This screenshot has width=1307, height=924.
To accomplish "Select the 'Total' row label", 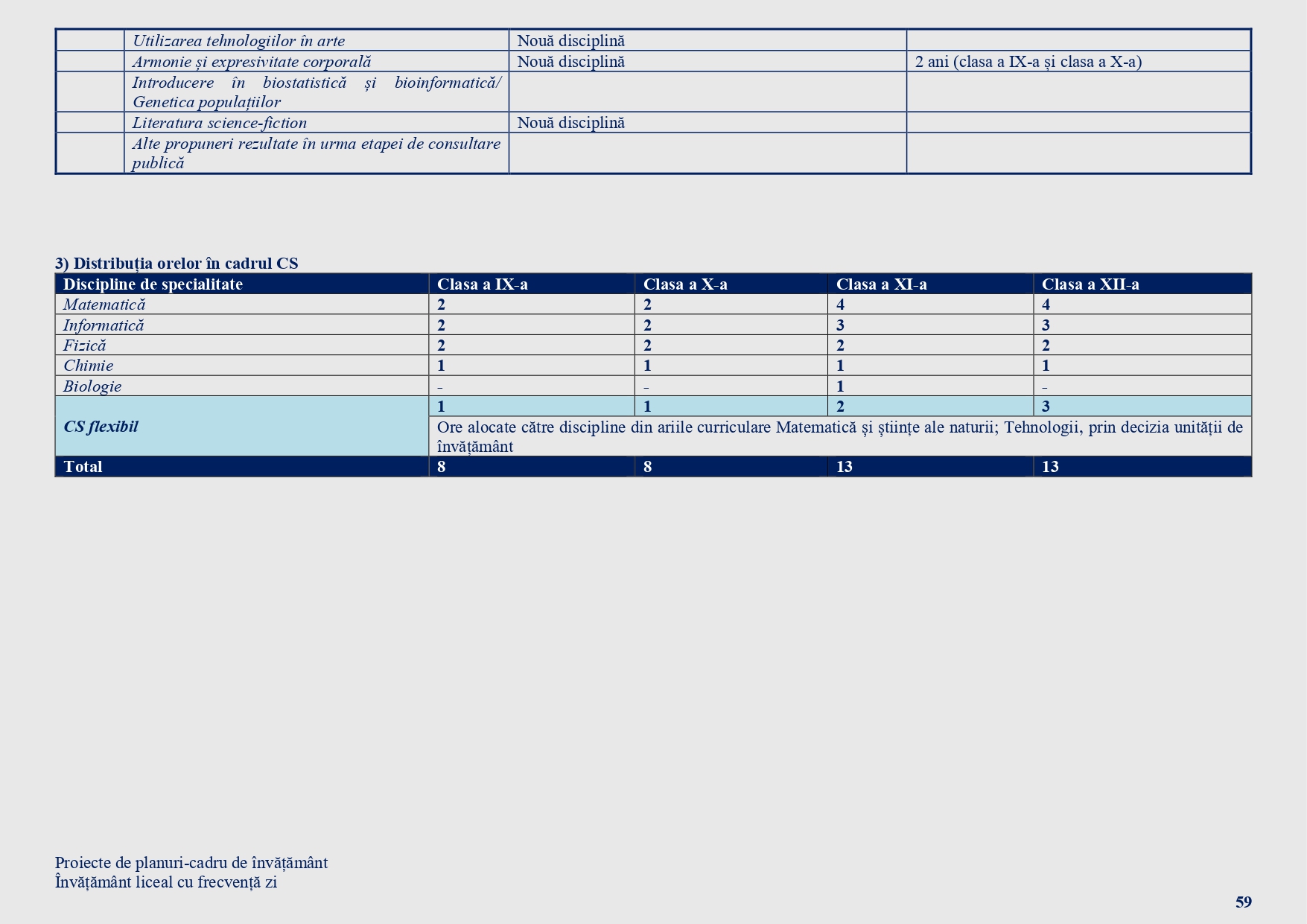I will point(83,467).
